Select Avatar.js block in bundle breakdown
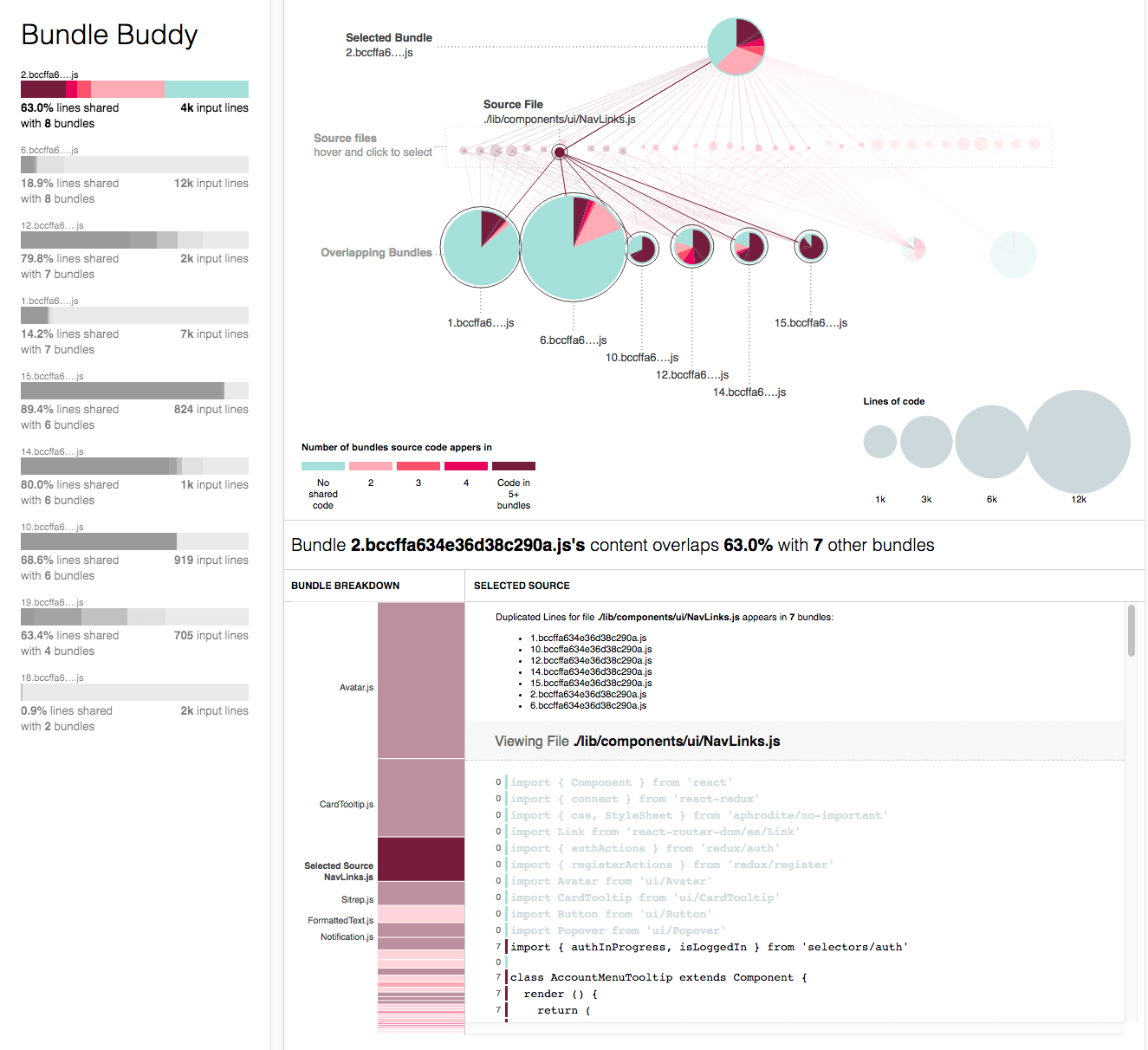 [x=421, y=681]
